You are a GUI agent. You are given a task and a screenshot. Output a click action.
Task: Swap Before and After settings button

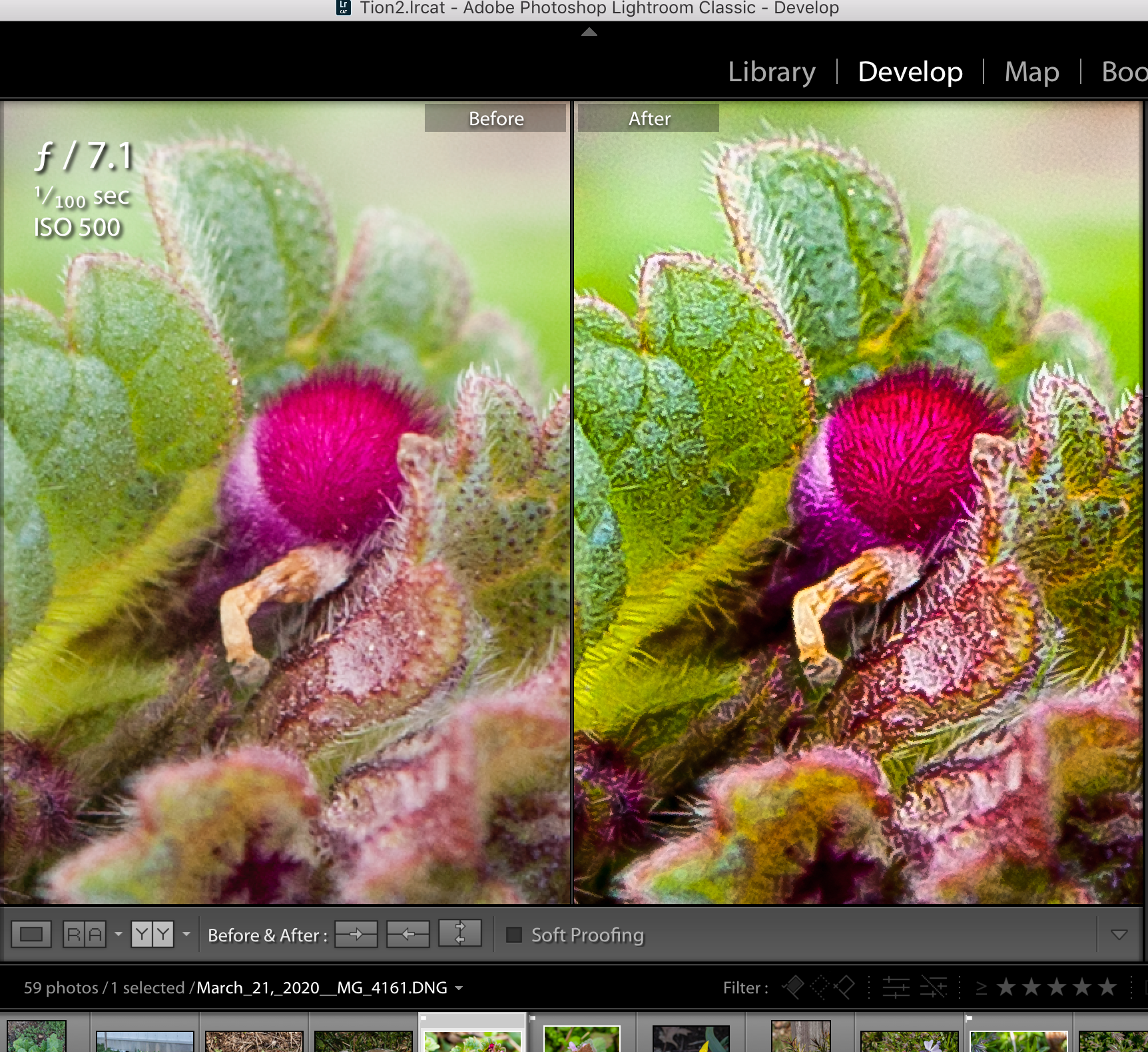(460, 934)
